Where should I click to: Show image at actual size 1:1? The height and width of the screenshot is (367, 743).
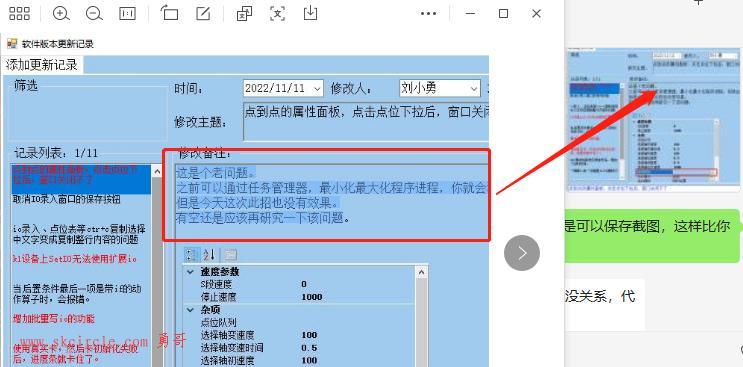(127, 14)
